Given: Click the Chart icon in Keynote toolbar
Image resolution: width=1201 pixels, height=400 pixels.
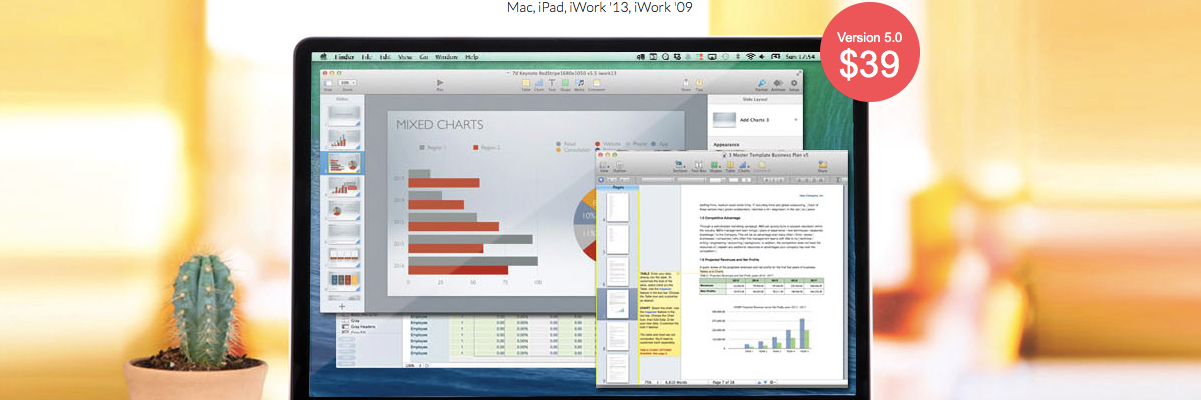Looking at the screenshot, I should (x=539, y=84).
